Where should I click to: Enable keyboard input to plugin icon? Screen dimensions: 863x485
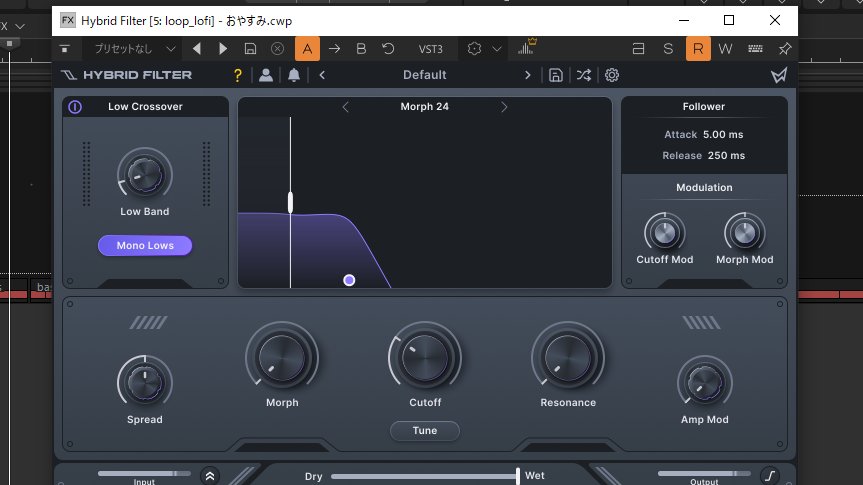[x=755, y=49]
